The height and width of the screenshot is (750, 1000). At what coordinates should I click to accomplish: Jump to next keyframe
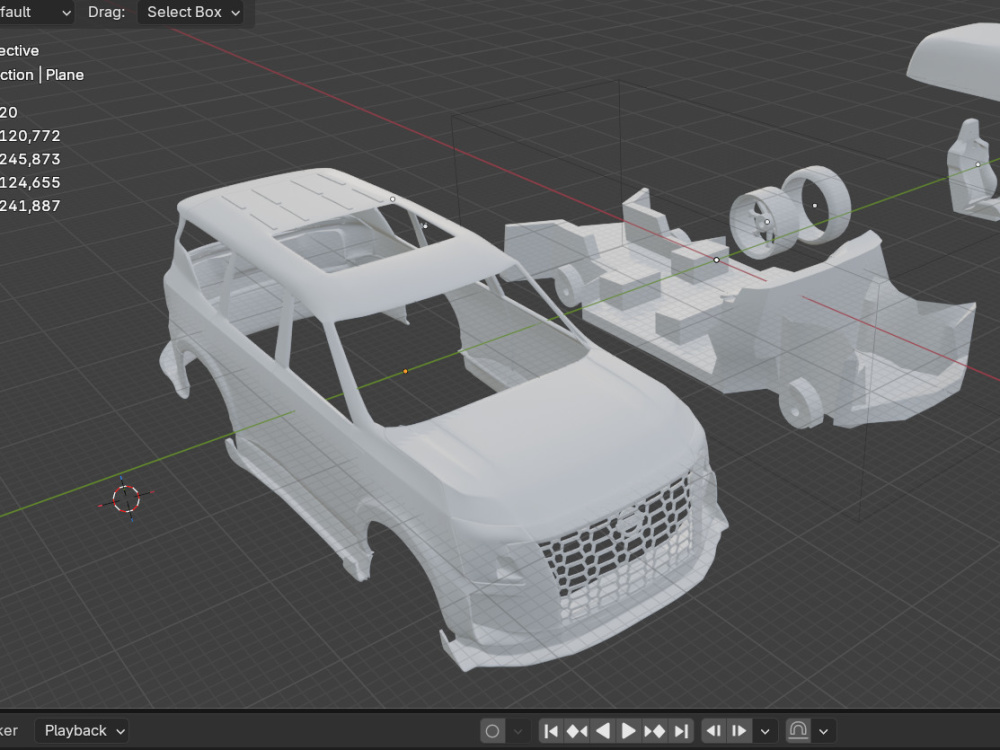tap(655, 731)
